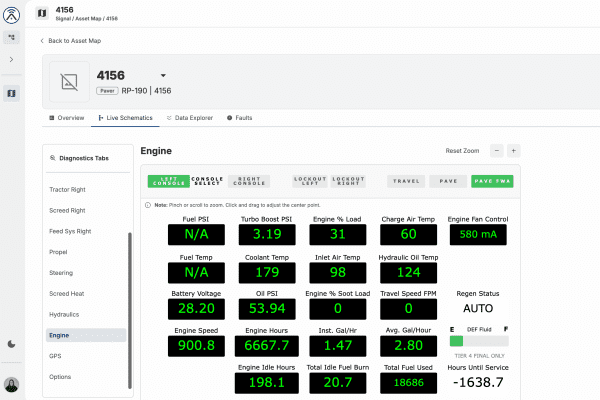This screenshot has width=600, height=400.
Task: Toggle the Right Console selector
Action: pos(249,182)
